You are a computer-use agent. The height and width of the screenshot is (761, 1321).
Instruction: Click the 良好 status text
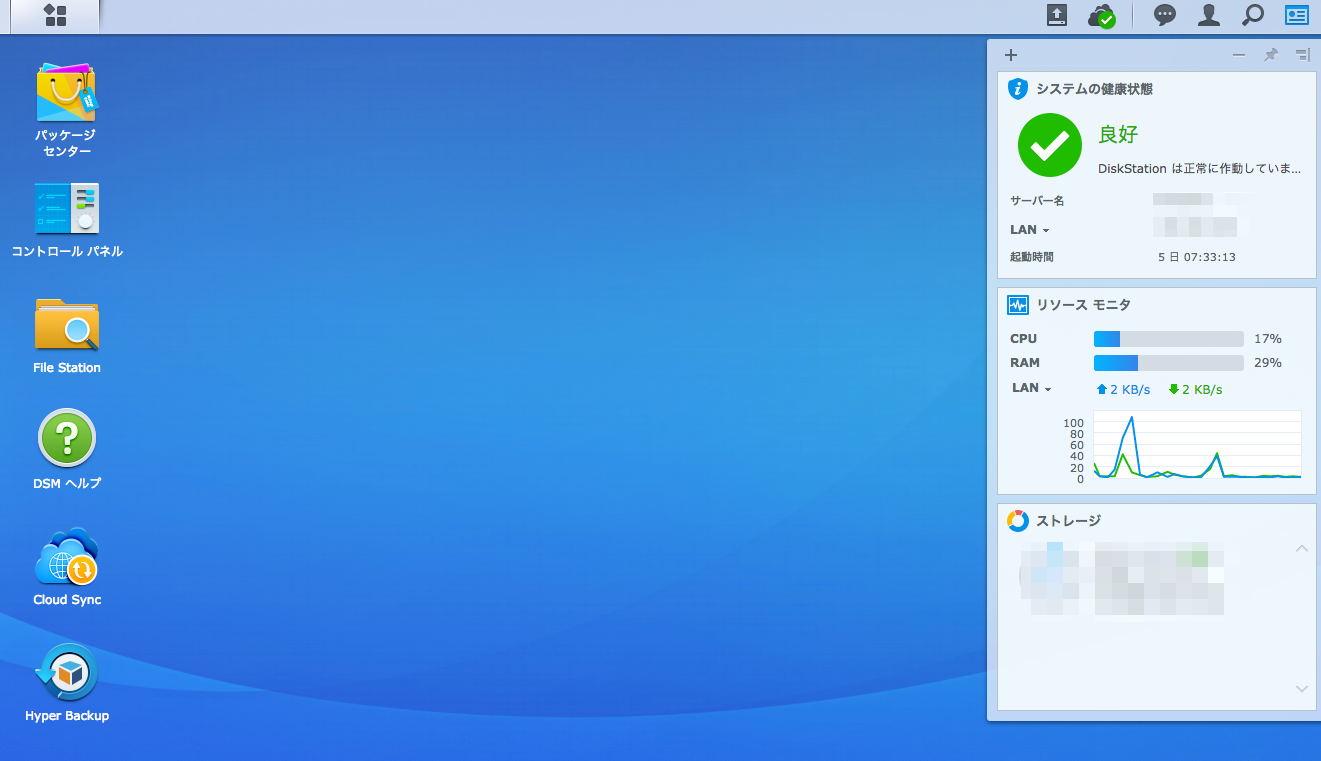click(1118, 134)
